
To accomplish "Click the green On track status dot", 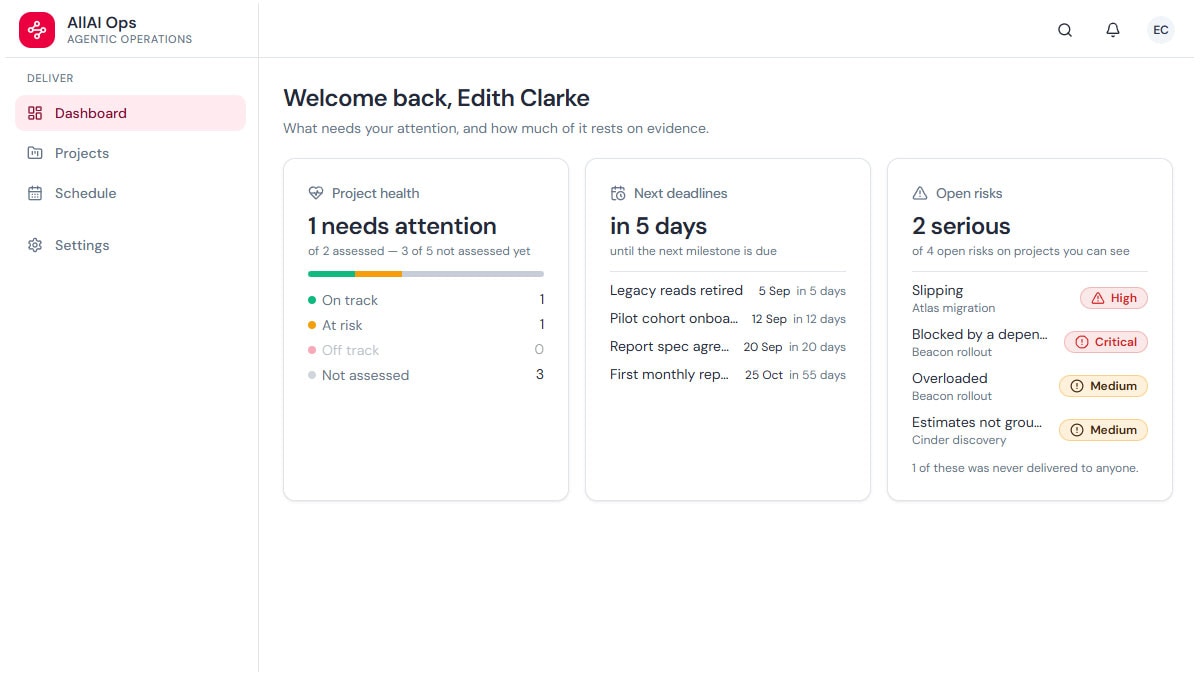I will [312, 300].
